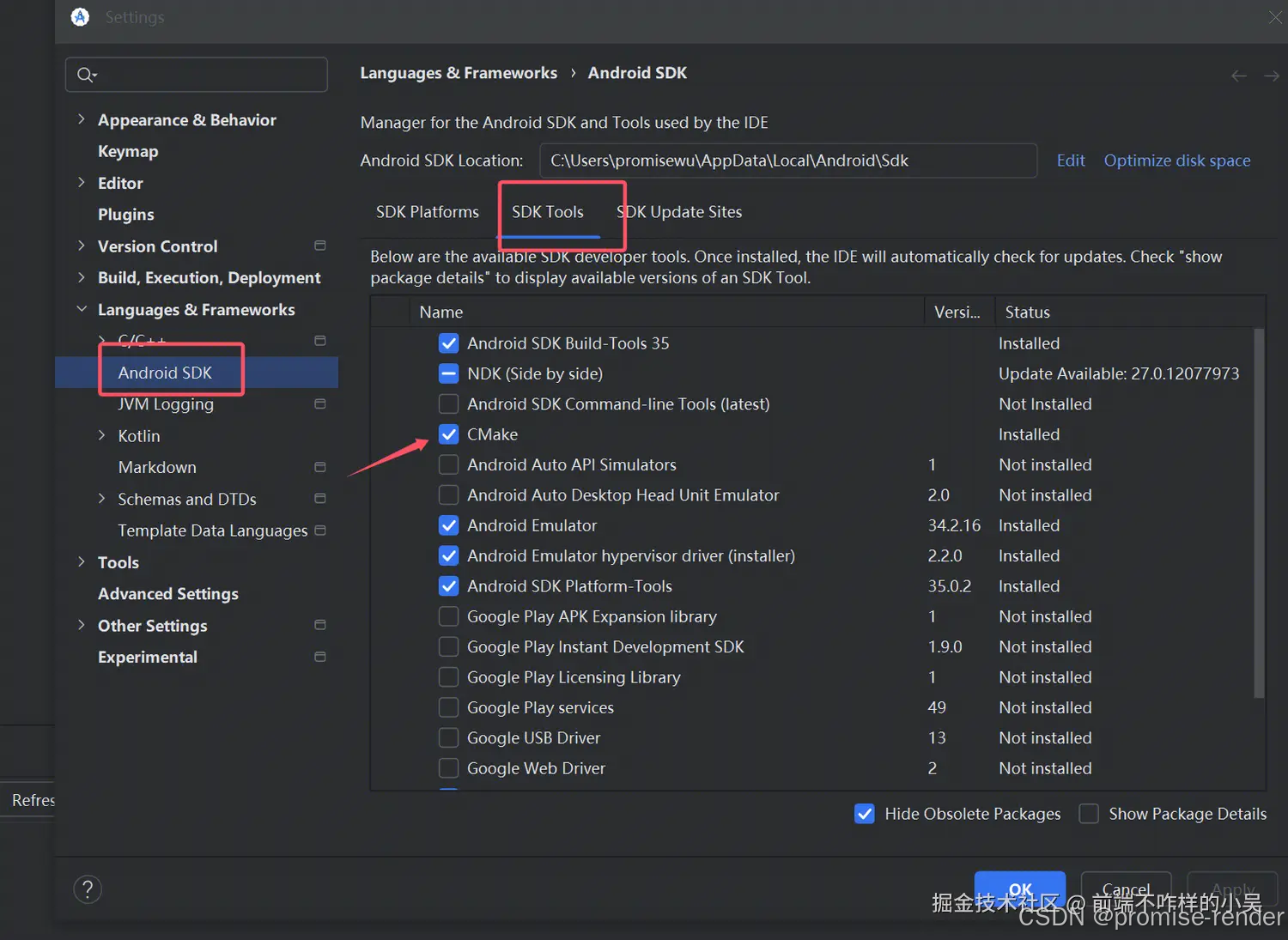Image resolution: width=1288 pixels, height=940 pixels.
Task: Navigate forward with the right arrow
Action: (1272, 76)
